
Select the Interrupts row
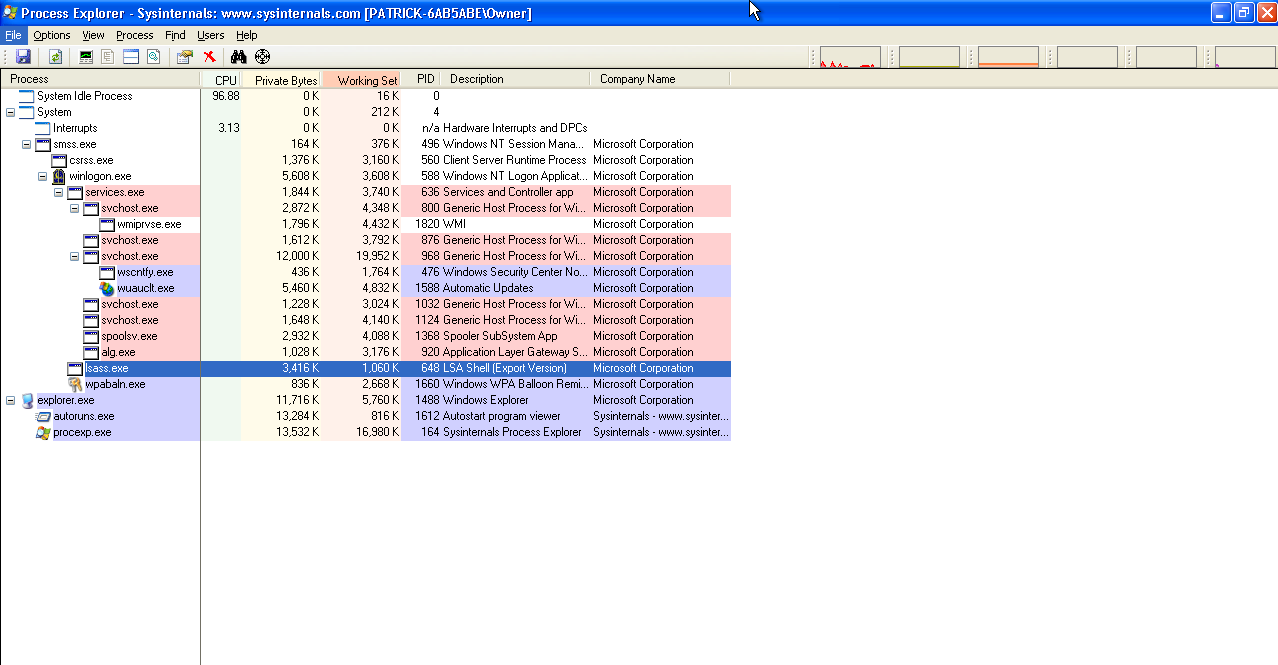coord(365,128)
